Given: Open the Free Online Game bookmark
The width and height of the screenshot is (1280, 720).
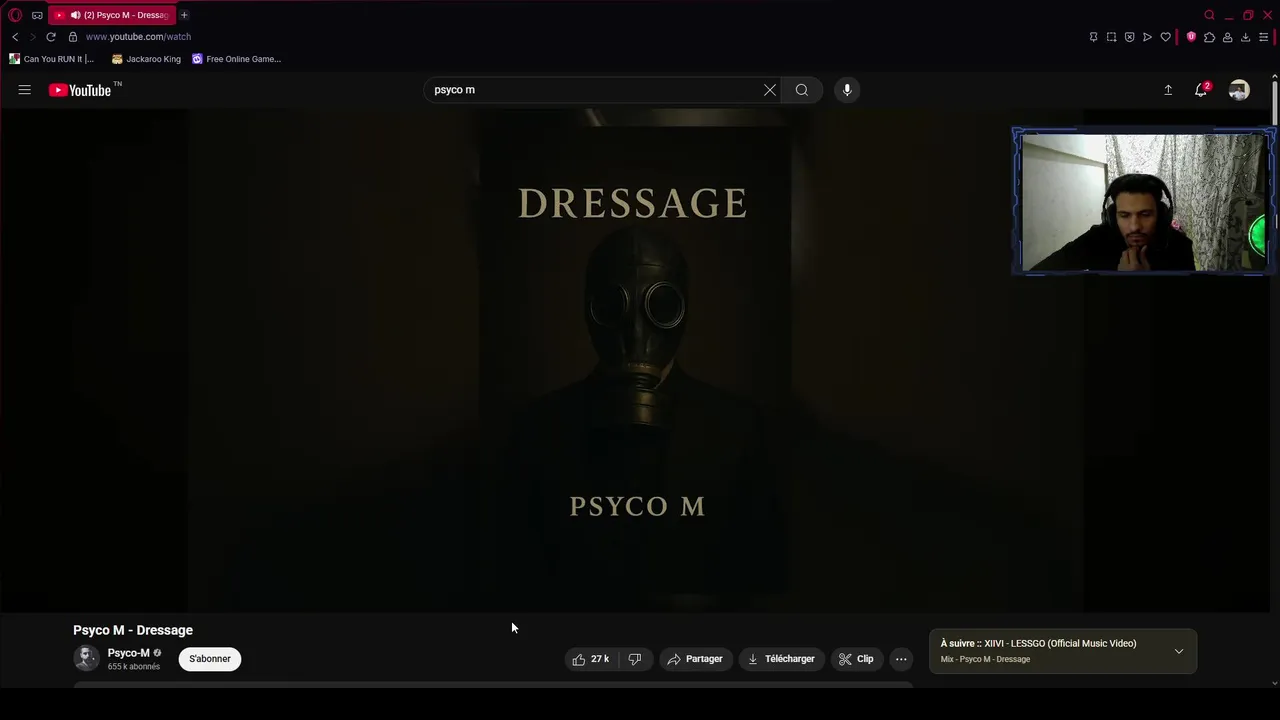Looking at the screenshot, I should coord(237,59).
